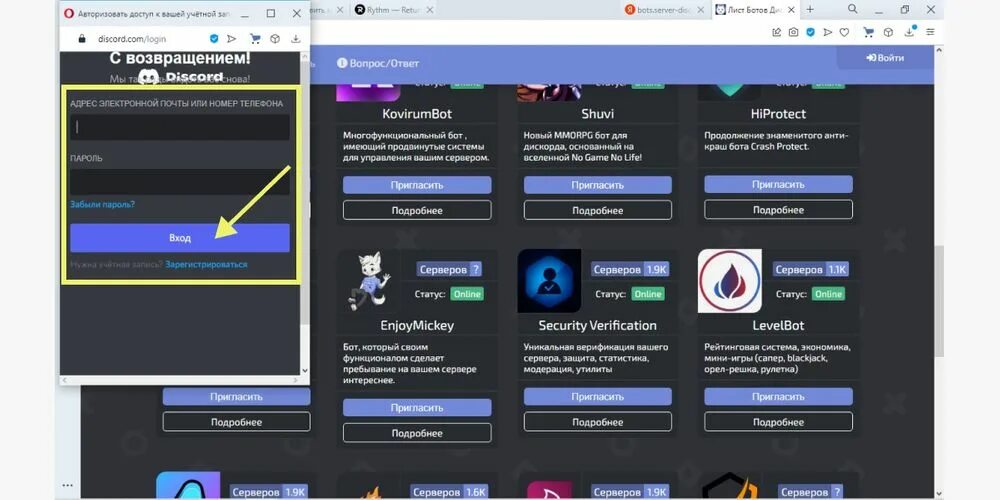Open the Зарегистрироваться registration link
Image resolution: width=1000 pixels, height=500 pixels.
point(206,264)
